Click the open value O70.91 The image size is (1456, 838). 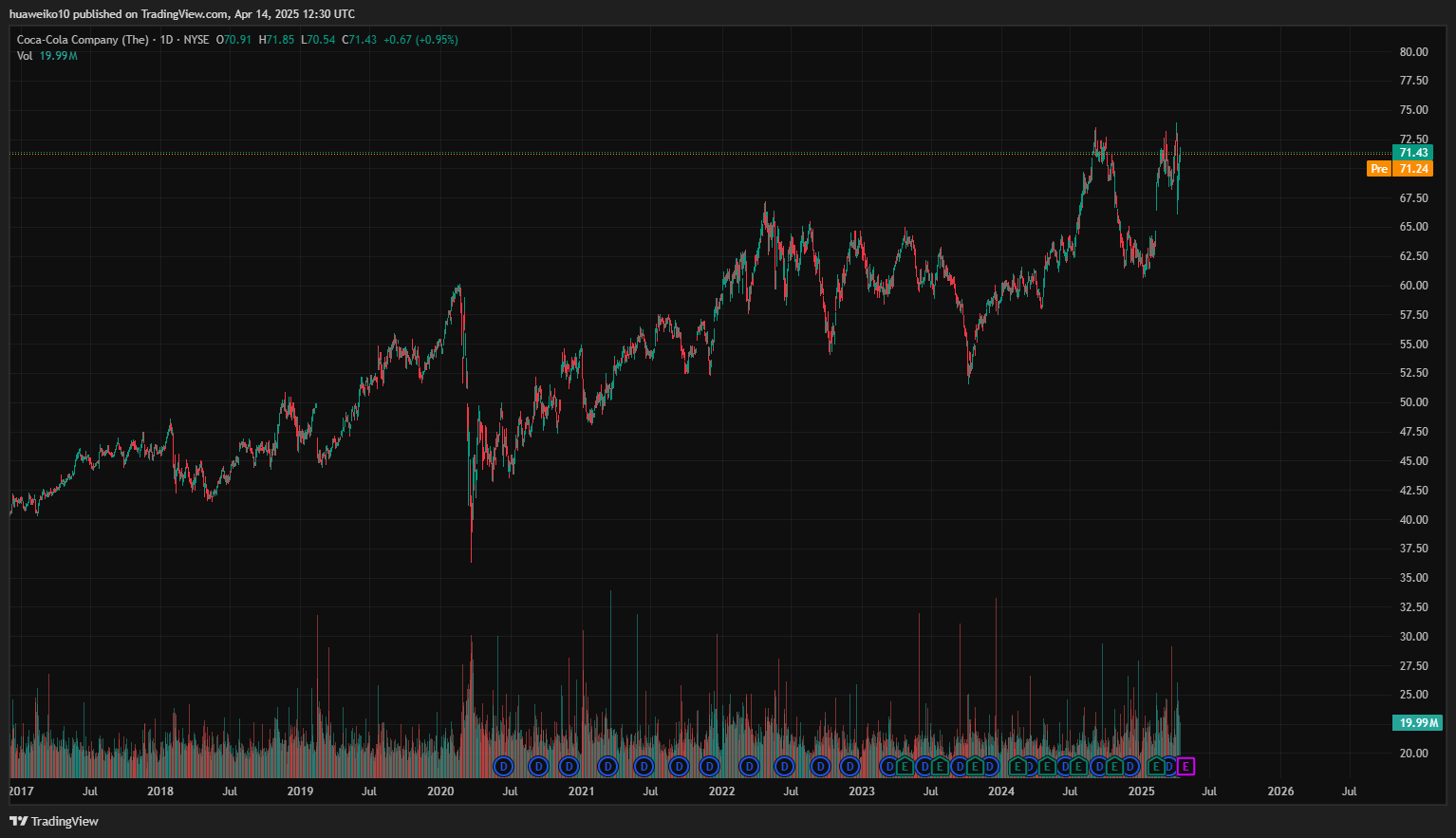[233, 40]
